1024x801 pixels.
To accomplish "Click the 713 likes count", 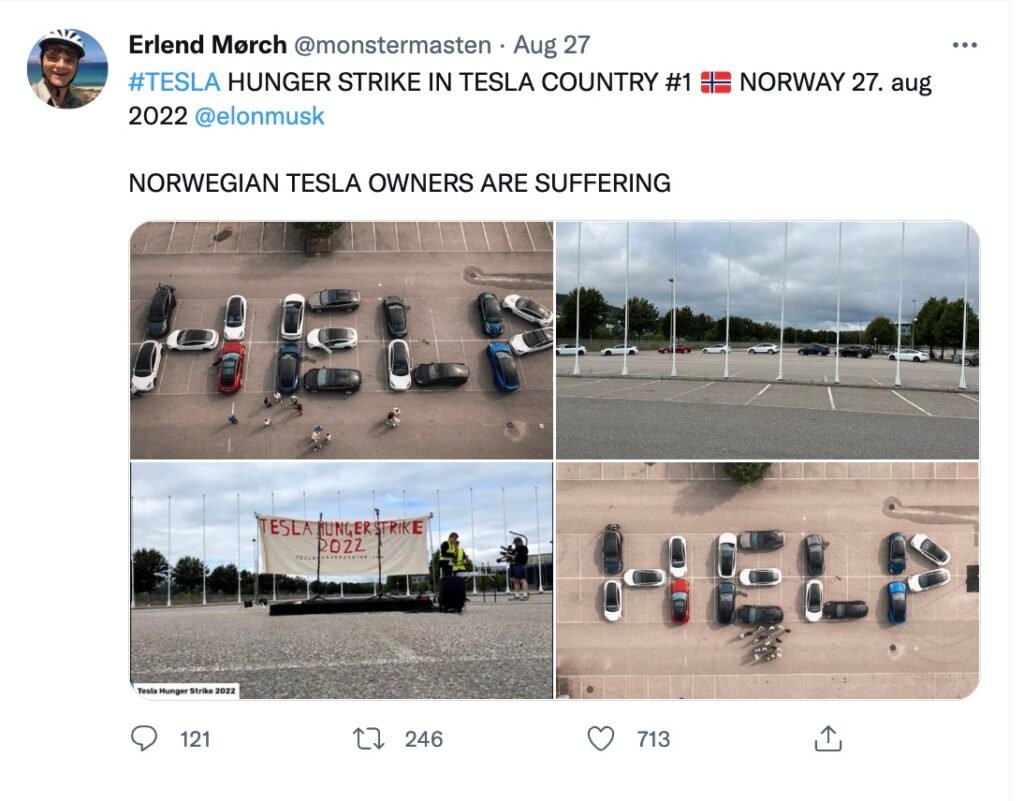I will tap(654, 739).
